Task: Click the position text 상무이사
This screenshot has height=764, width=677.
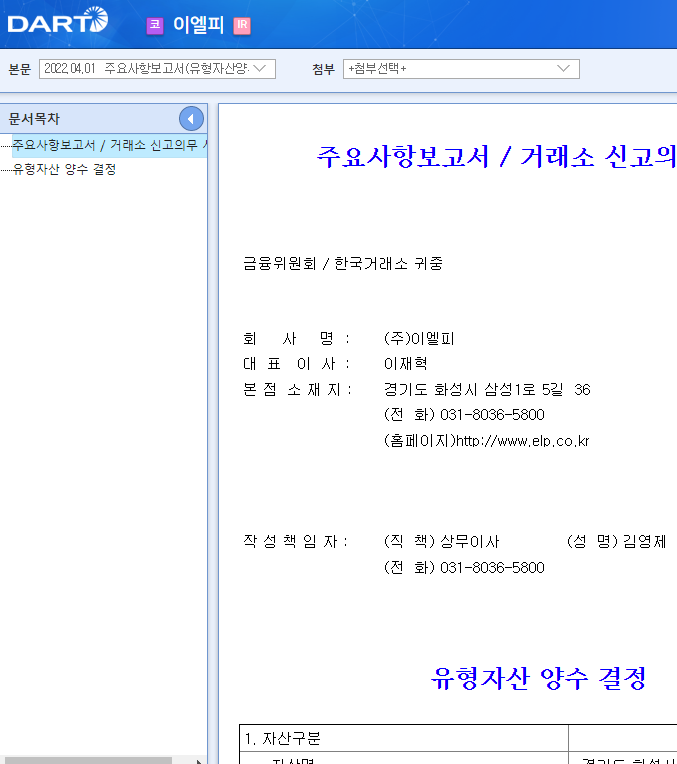Action: tap(469, 541)
